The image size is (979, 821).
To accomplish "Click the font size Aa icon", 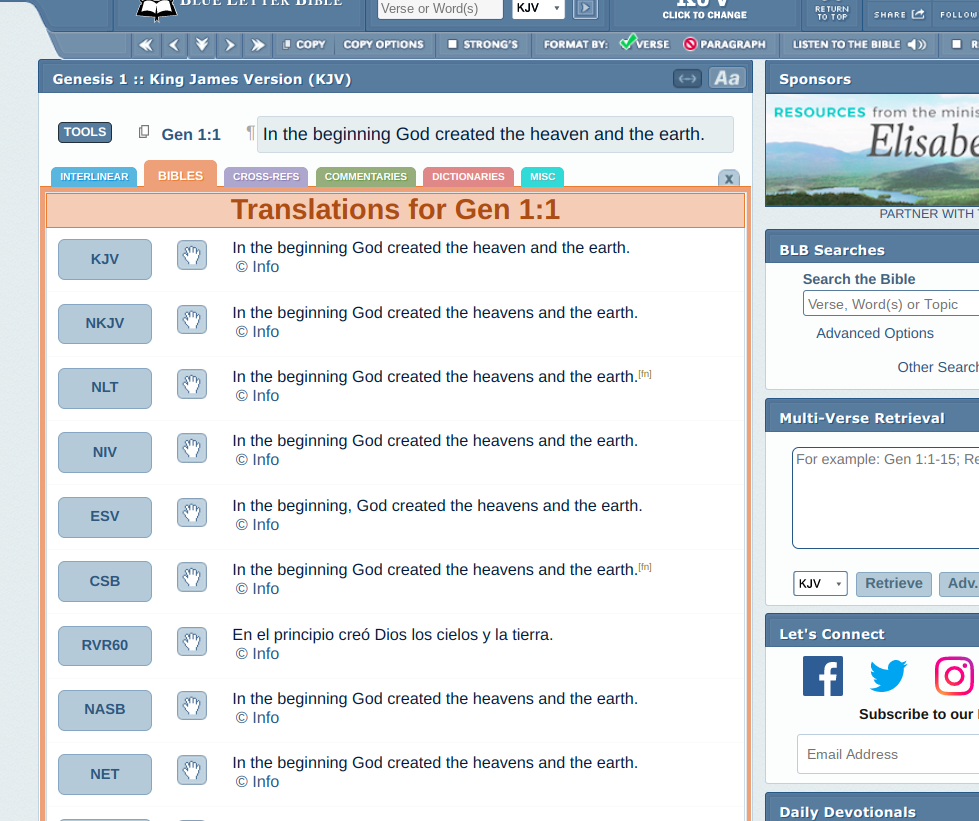I will [x=727, y=79].
